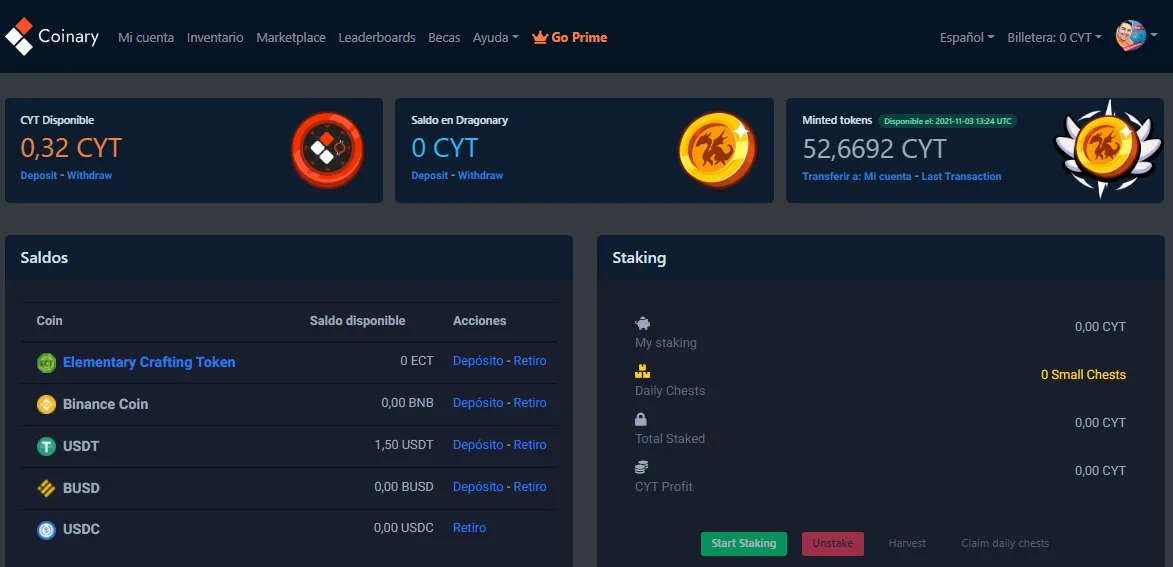
Task: Click the USDT Tether icon
Action: coord(46,447)
